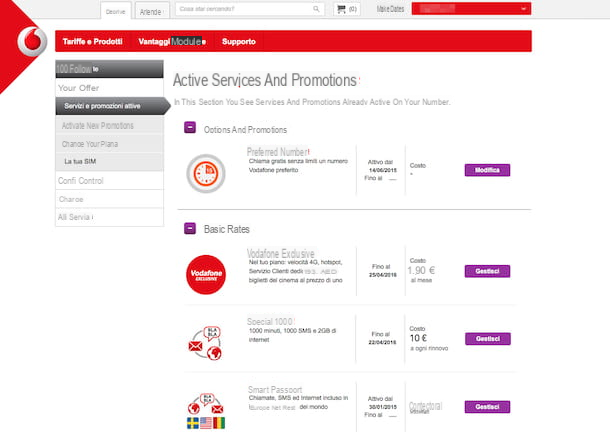Collapse the Options And Promotions section
610x439 pixels.
190,127
